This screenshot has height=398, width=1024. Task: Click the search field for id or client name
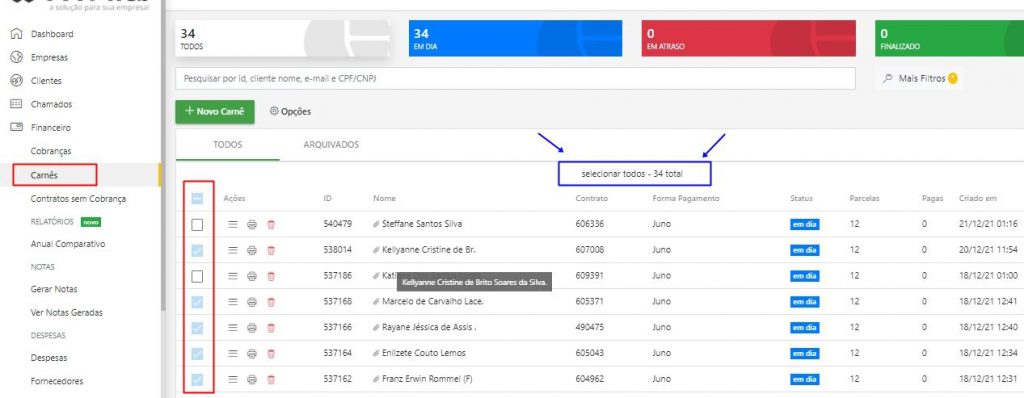point(515,78)
